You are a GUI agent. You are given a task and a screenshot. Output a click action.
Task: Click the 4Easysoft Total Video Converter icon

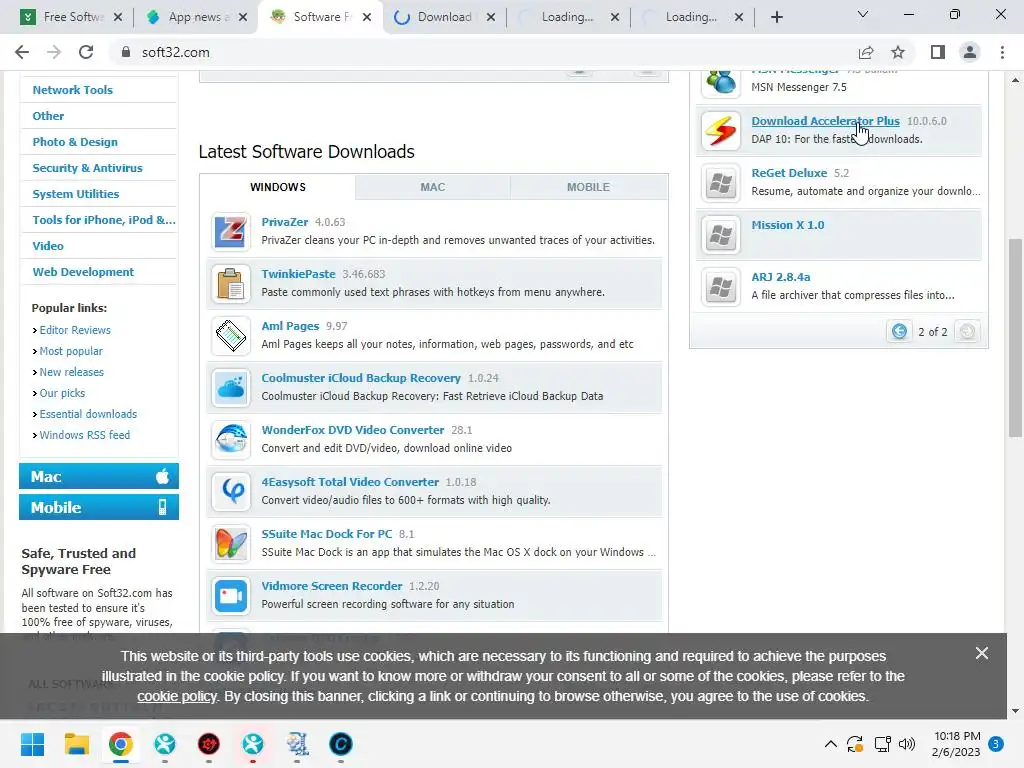[x=231, y=491]
